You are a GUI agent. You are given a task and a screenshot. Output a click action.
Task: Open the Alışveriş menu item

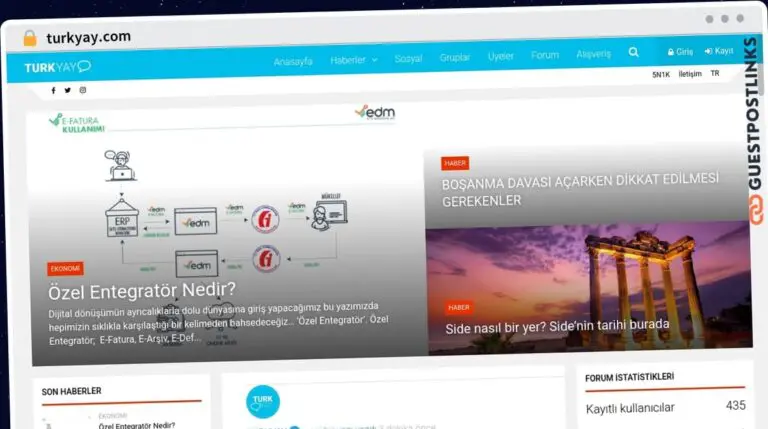pos(593,53)
